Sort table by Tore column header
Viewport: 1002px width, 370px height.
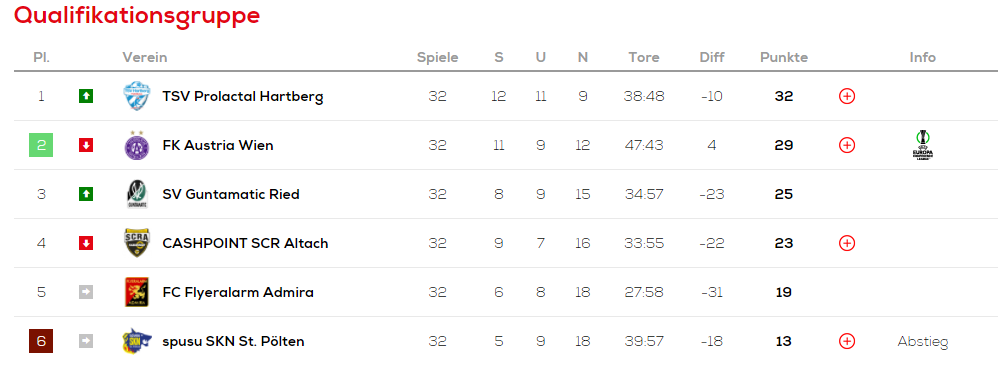click(644, 58)
